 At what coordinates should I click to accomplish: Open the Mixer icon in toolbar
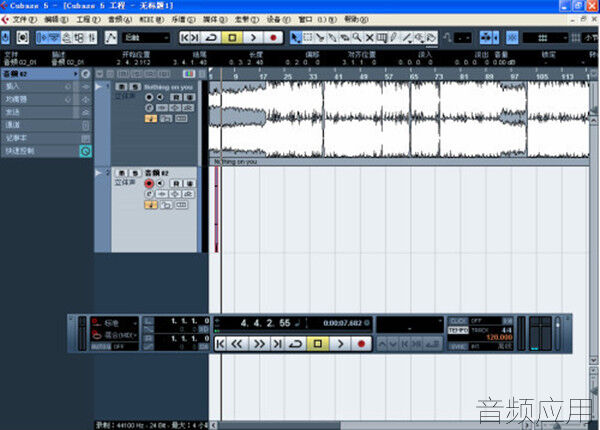pos(91,37)
